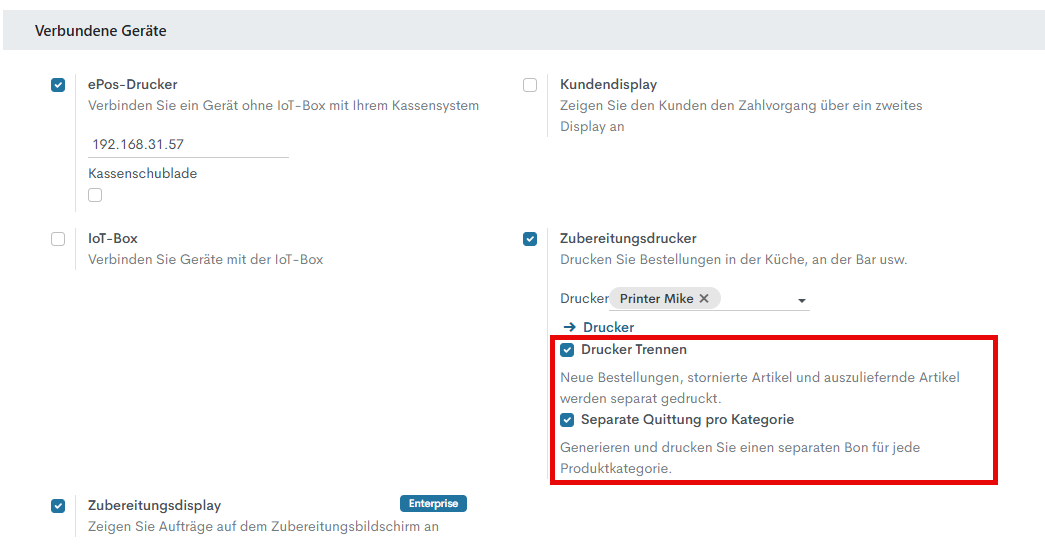Select the Printer Mike tag
Image resolution: width=1045 pixels, height=552 pixels.
[656, 299]
